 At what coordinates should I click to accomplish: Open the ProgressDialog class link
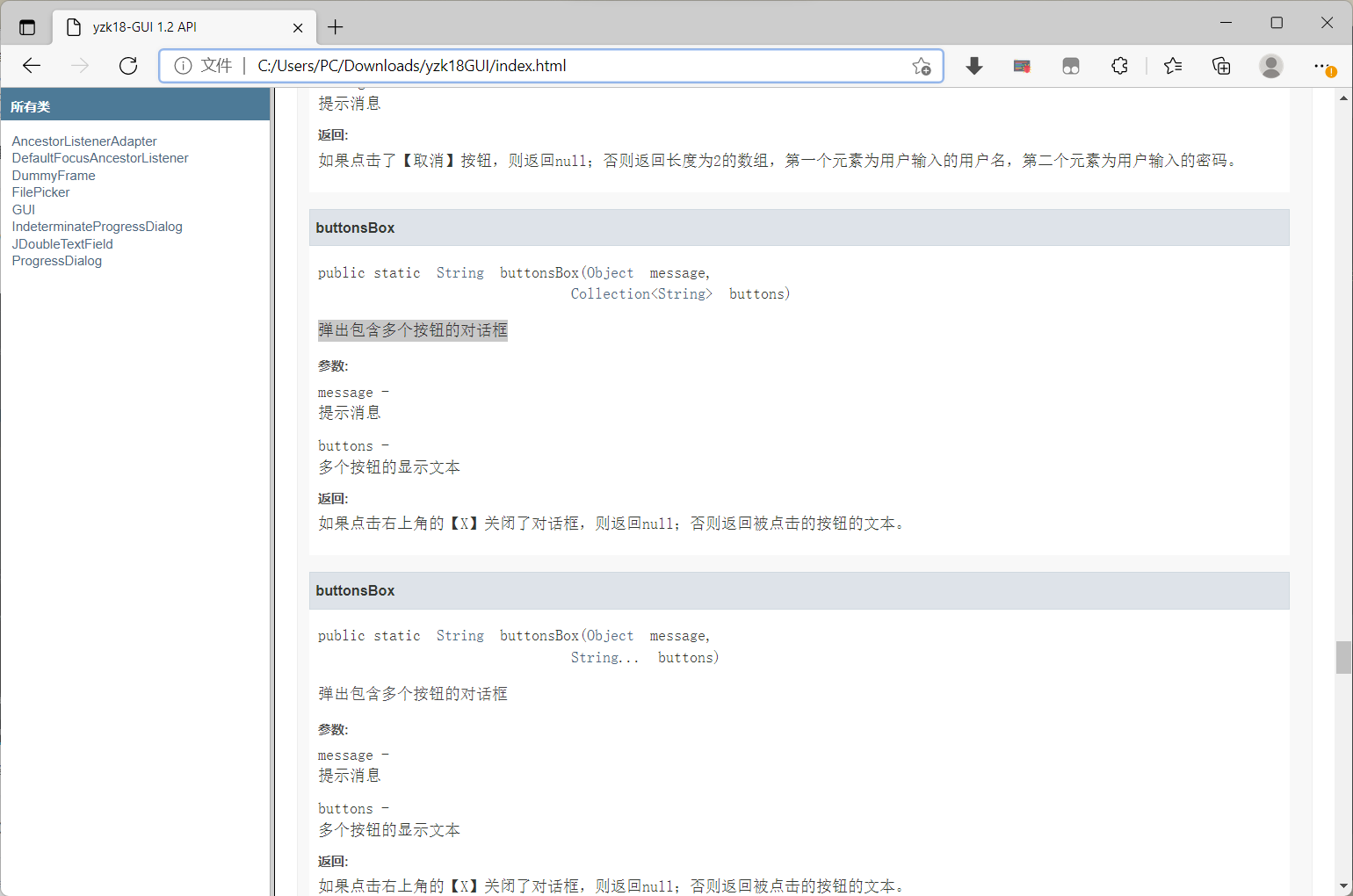[x=56, y=260]
